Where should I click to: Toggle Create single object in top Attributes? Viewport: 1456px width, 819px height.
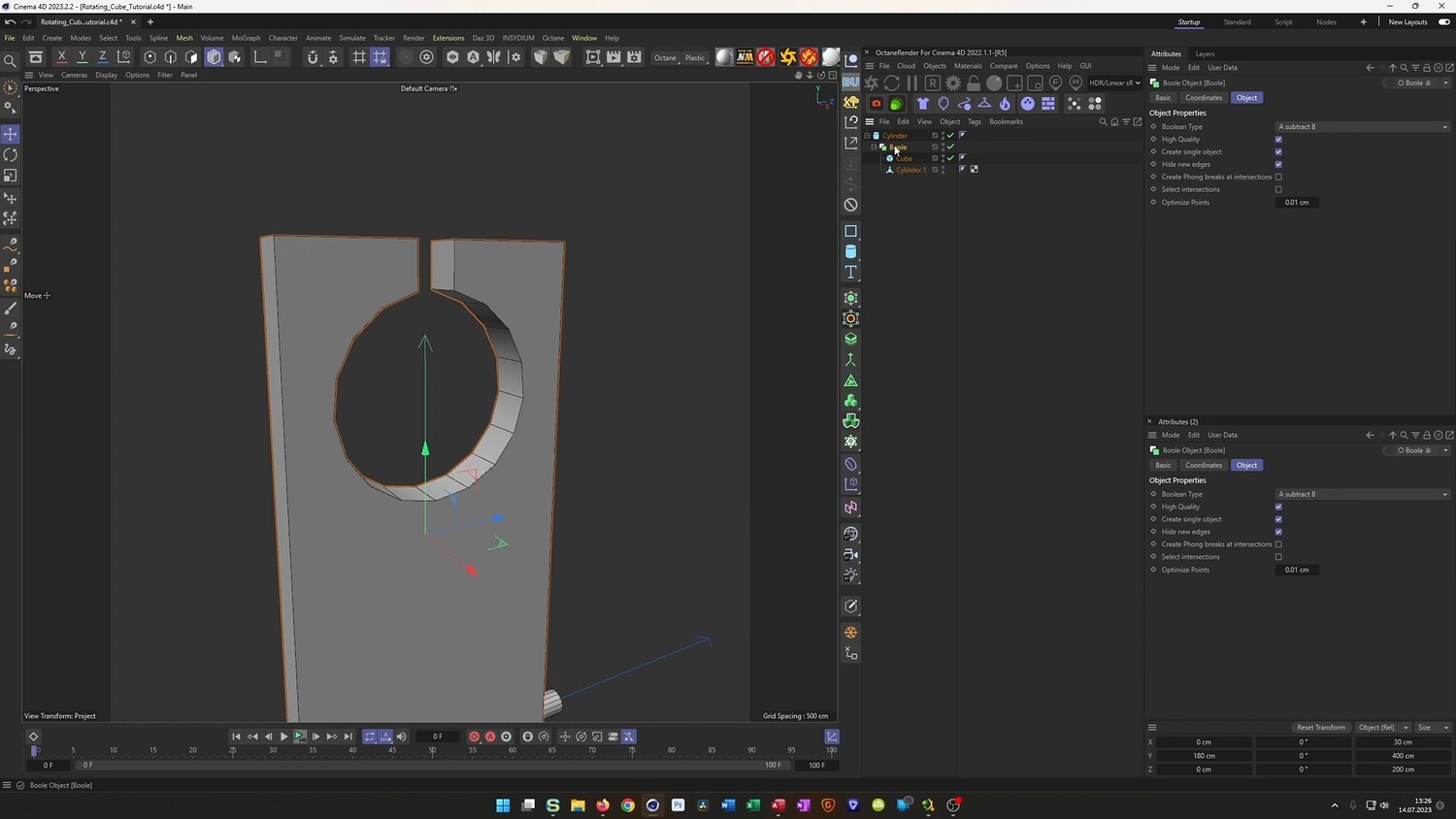(1278, 152)
